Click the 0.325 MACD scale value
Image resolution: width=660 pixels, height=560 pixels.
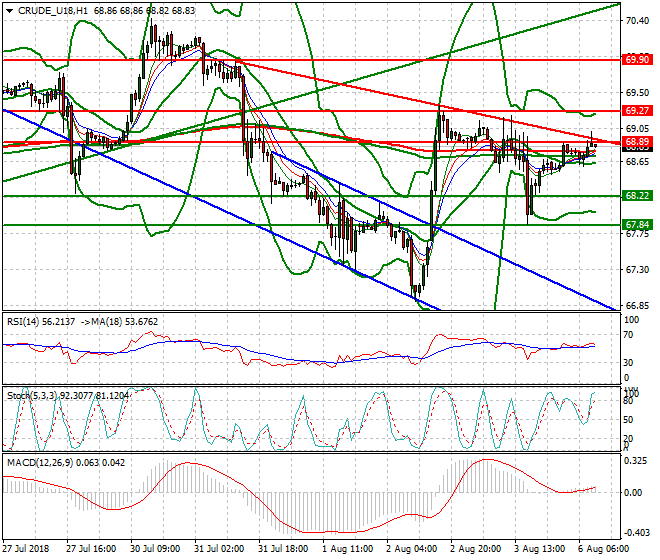[x=636, y=461]
